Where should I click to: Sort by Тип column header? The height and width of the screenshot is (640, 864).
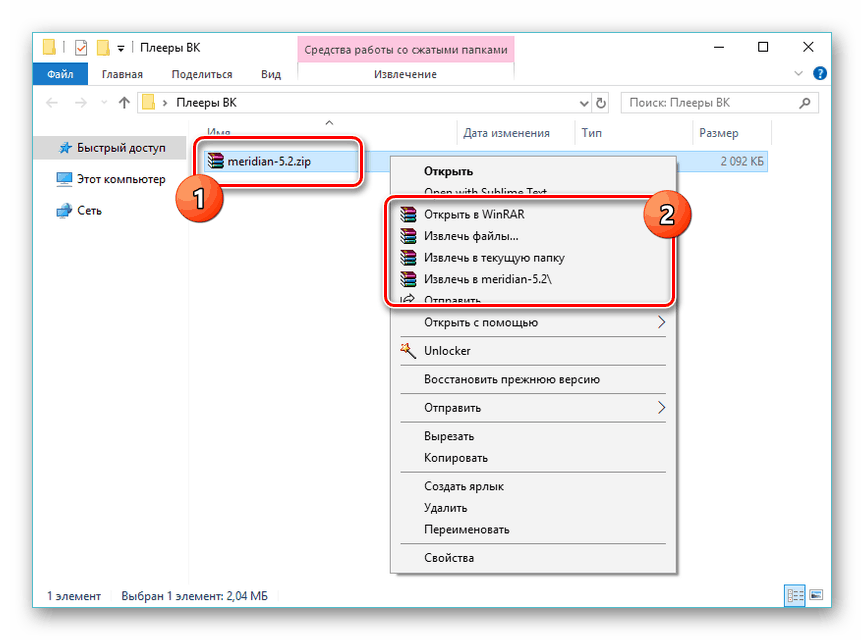click(x=592, y=133)
